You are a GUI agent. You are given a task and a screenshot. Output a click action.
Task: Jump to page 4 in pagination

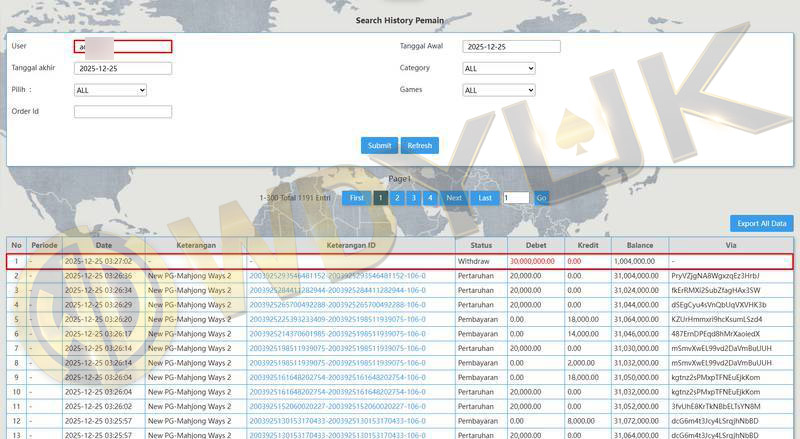(430, 198)
